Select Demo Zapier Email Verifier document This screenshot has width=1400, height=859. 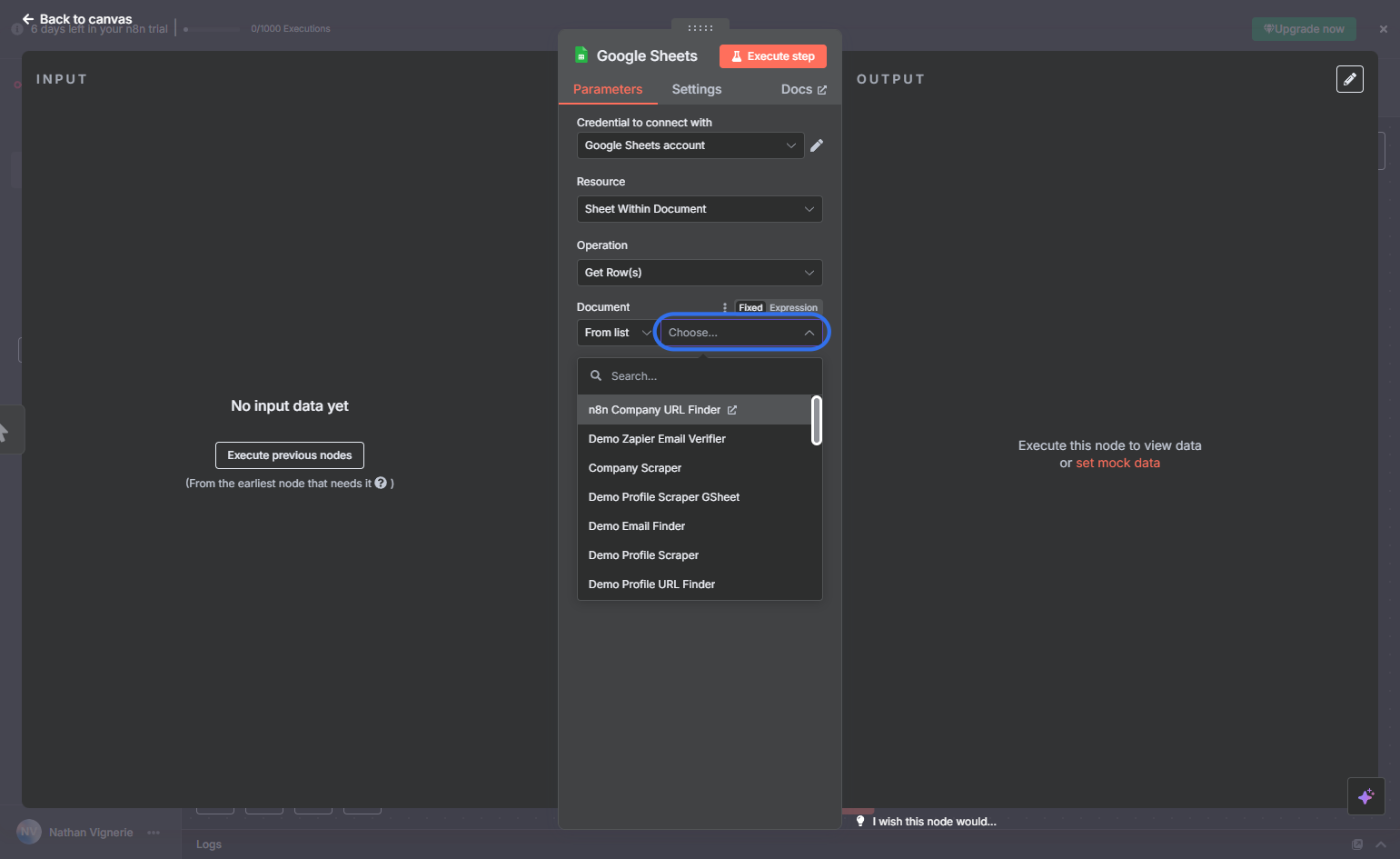point(695,439)
